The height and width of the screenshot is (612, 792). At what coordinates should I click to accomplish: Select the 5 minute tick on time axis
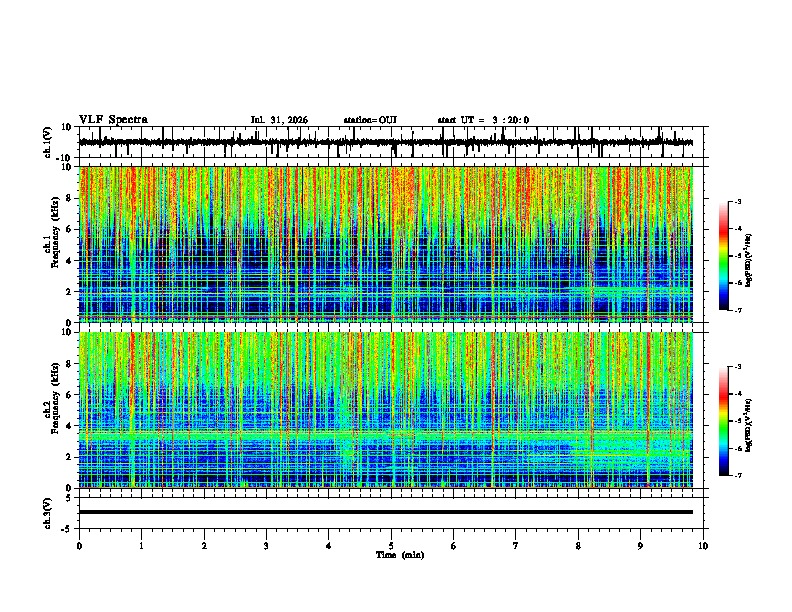pos(391,546)
